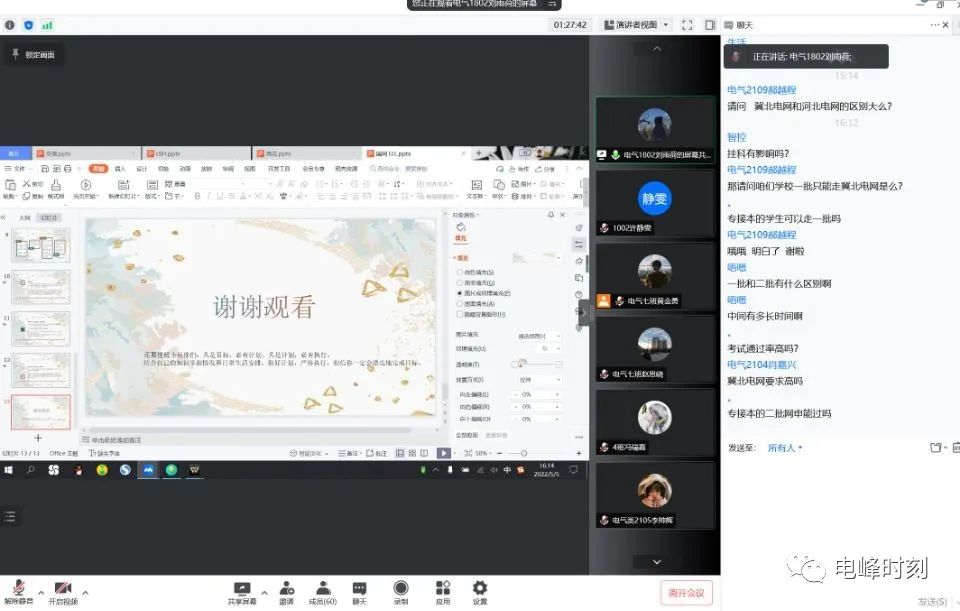Viewport: 960px width, 611px height.
Task: Expand video options arrow beside camera
Action: pyautogui.click(x=85, y=592)
